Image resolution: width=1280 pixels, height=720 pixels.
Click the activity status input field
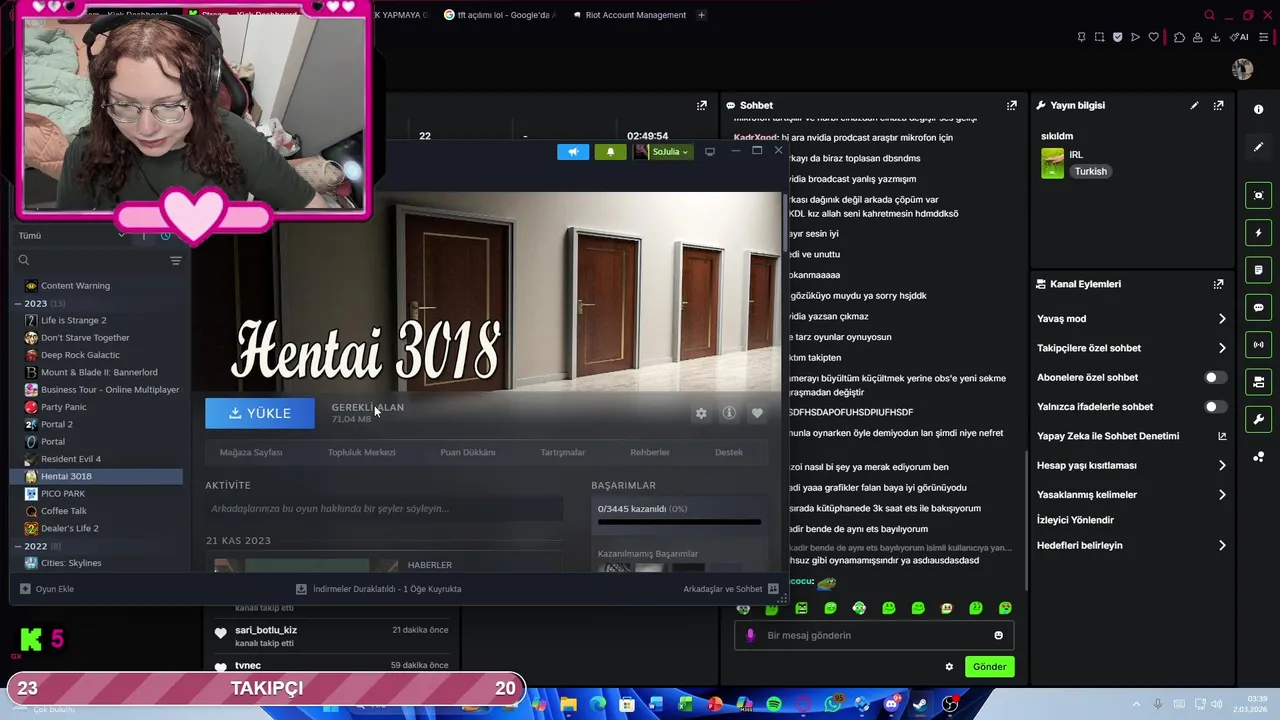385,509
